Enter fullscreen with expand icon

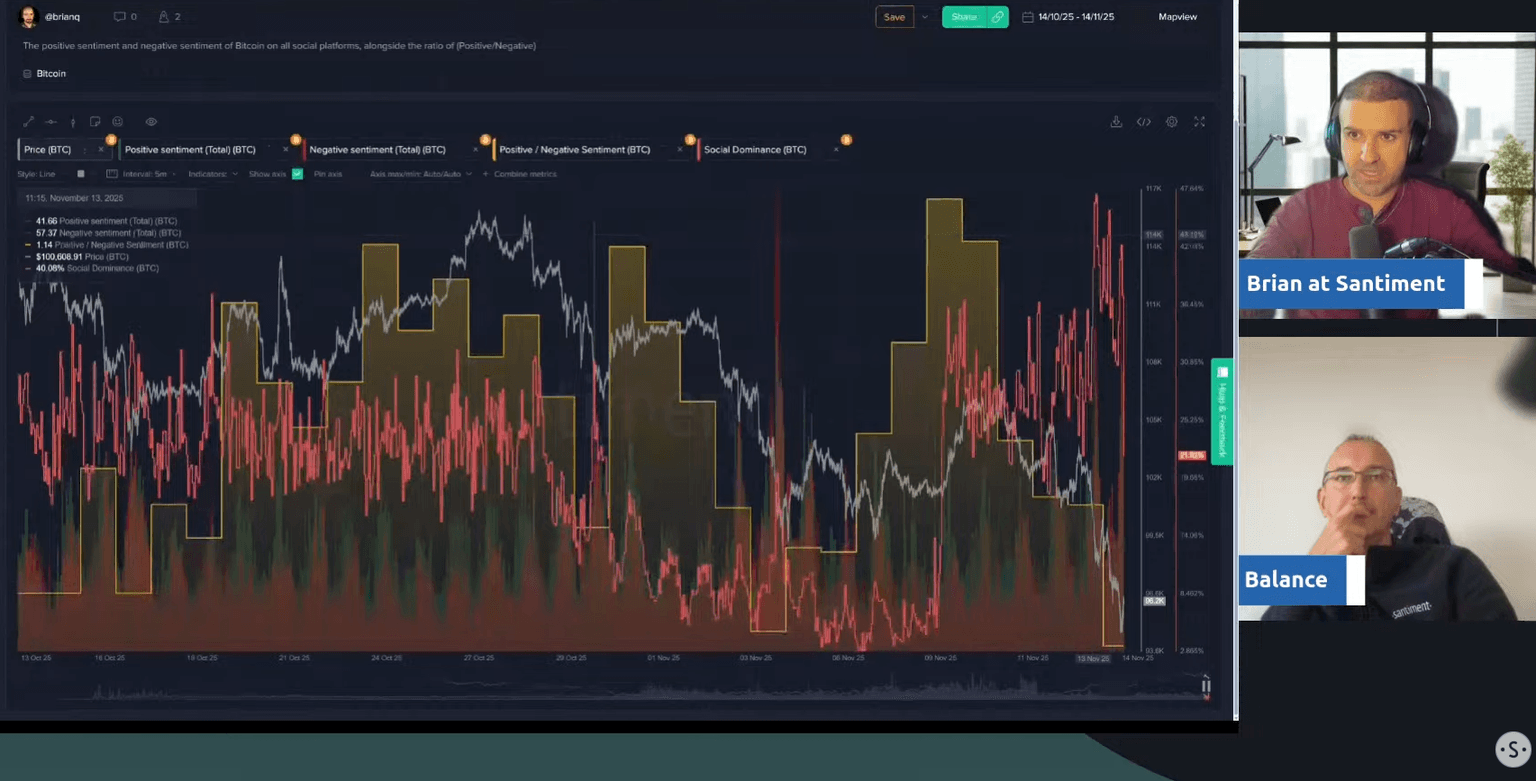point(1199,122)
